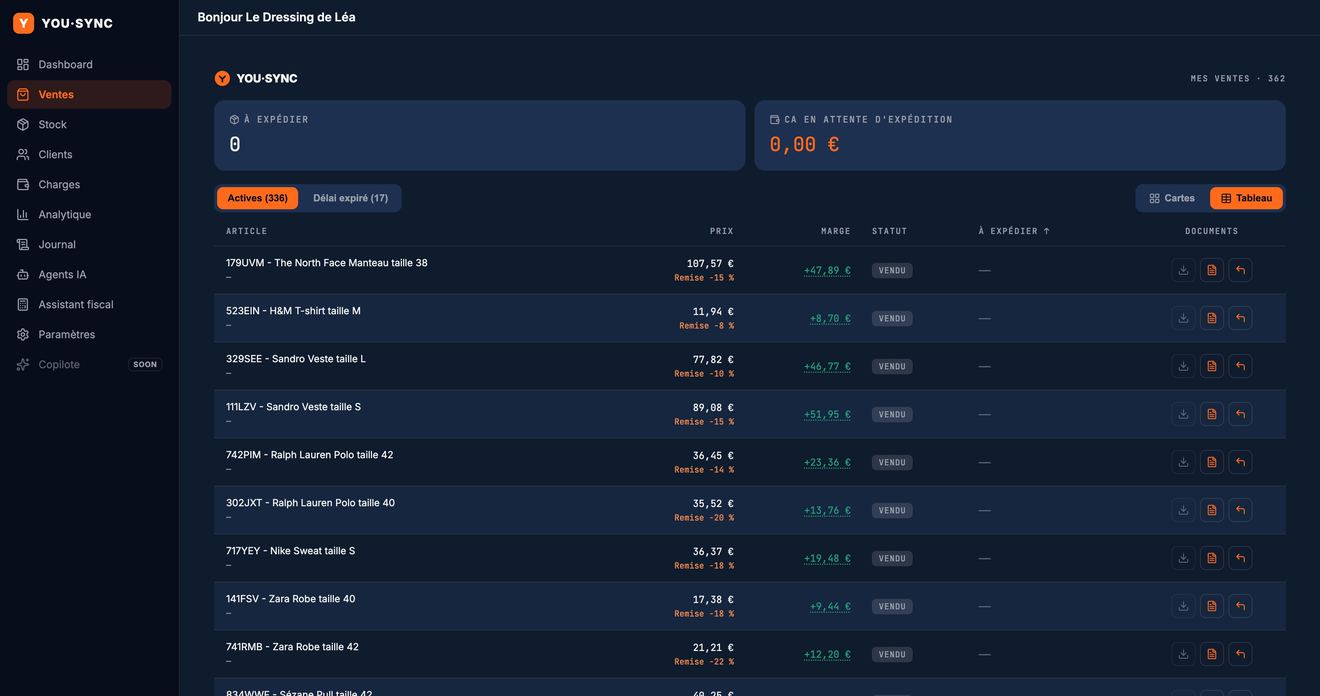Viewport: 1320px width, 696px height.
Task: Download icon for Ralph Lauren Polo taille 40
Action: coord(1183,510)
